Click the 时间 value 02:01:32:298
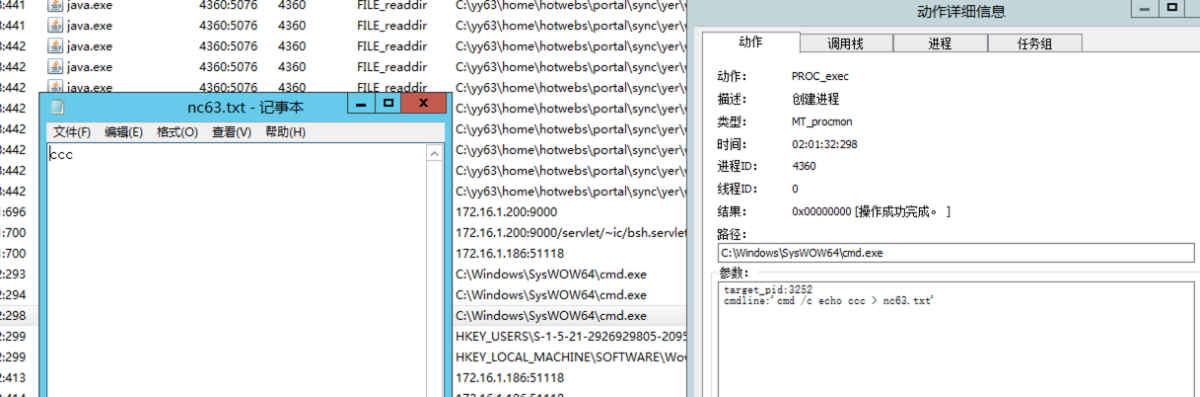1200x397 pixels. (x=824, y=144)
